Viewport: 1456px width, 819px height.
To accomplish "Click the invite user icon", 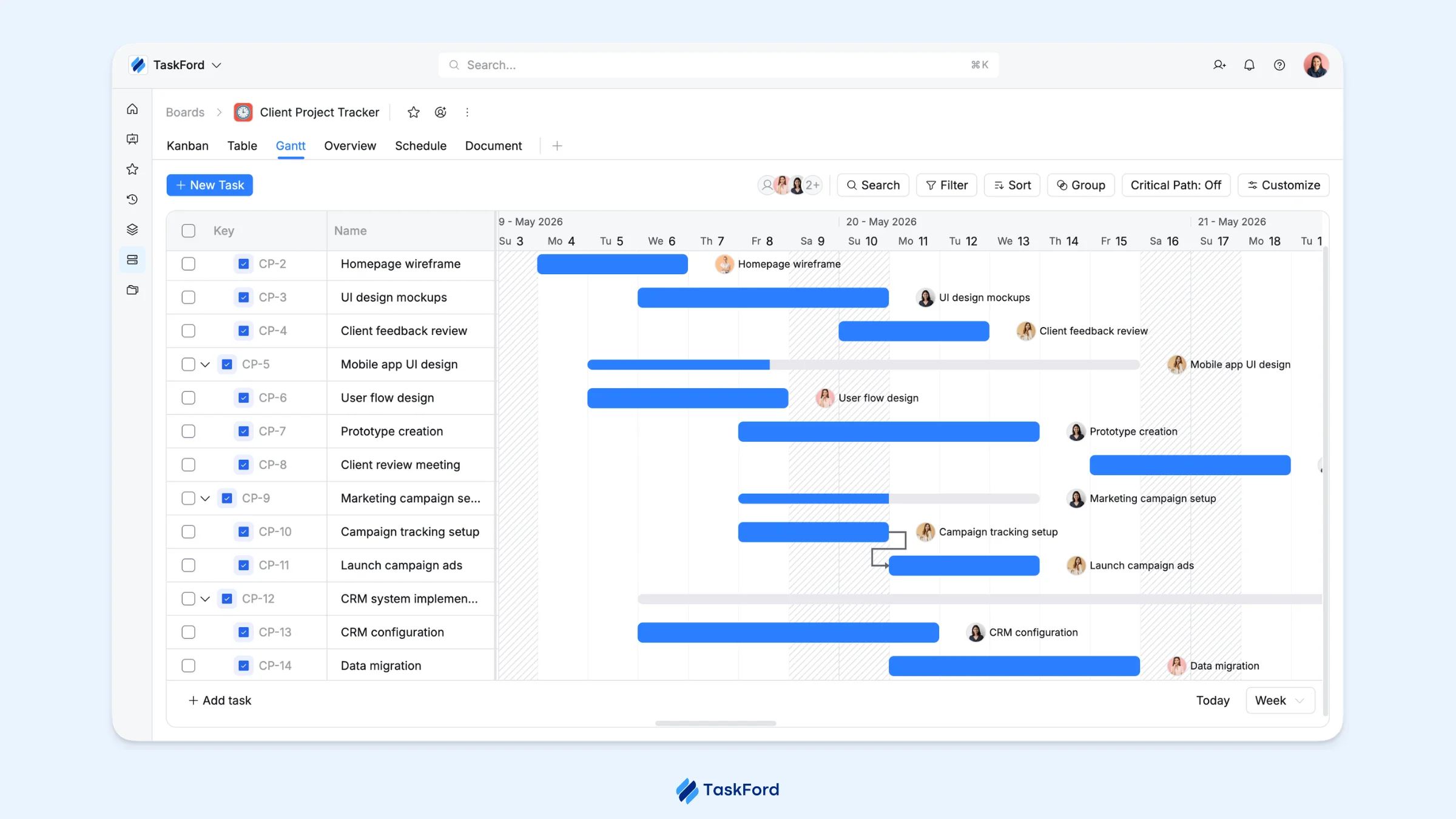I will (x=1219, y=65).
